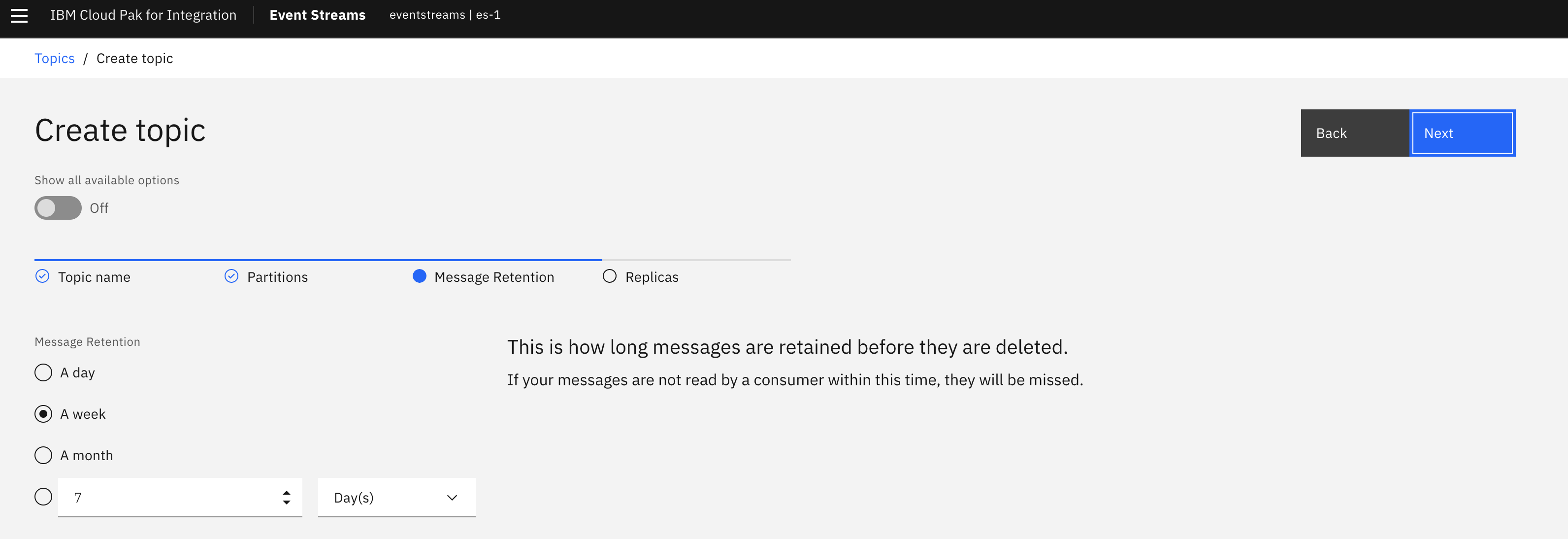Click the Partitions completed checkmark icon

pos(231,276)
